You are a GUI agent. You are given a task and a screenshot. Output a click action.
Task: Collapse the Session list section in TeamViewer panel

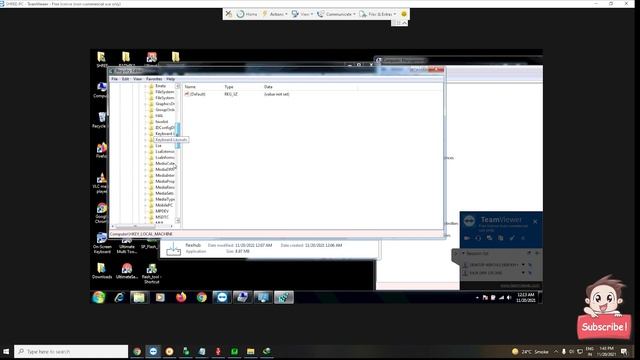click(463, 253)
